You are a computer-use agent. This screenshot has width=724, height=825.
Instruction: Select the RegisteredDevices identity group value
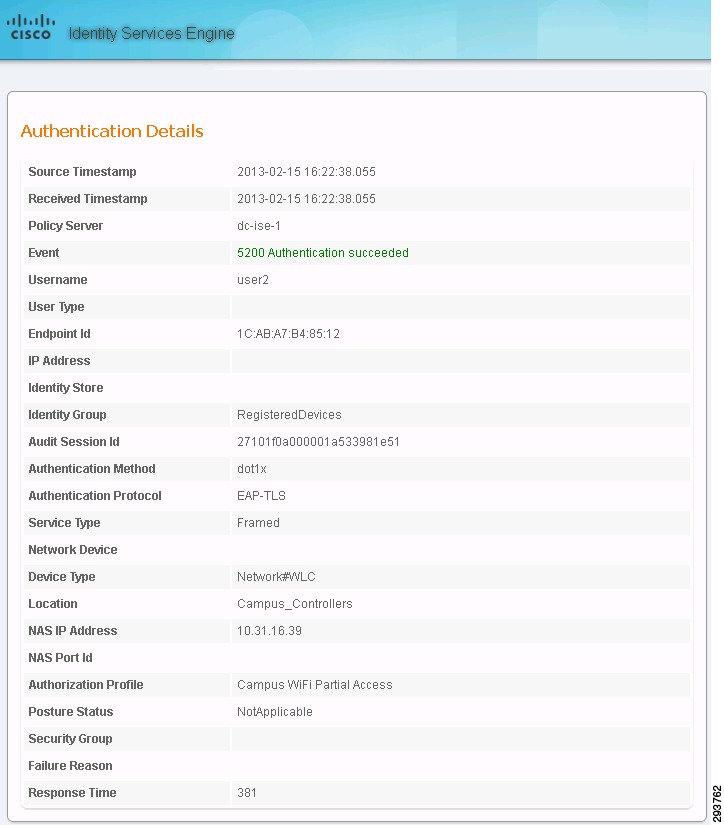[x=289, y=415]
